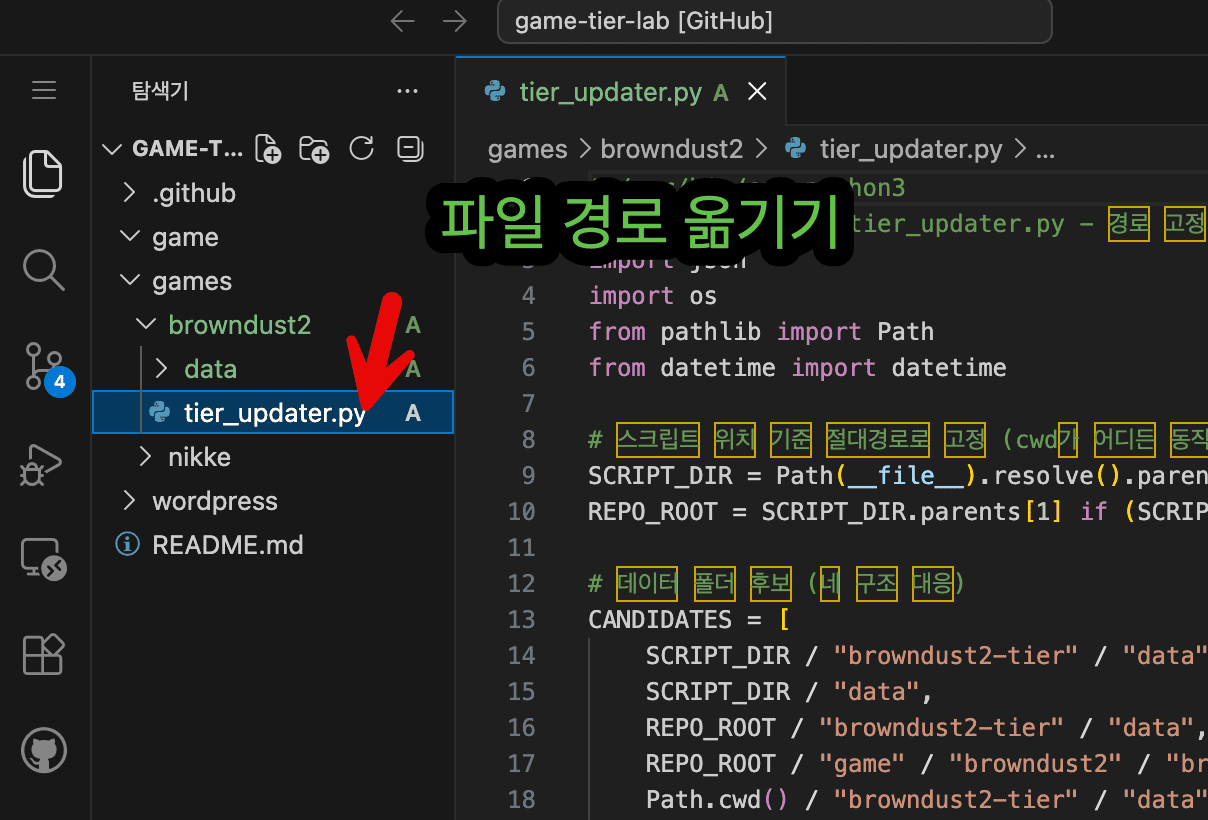Refresh the explorer file tree
1208x820 pixels.
pyautogui.click(x=361, y=149)
